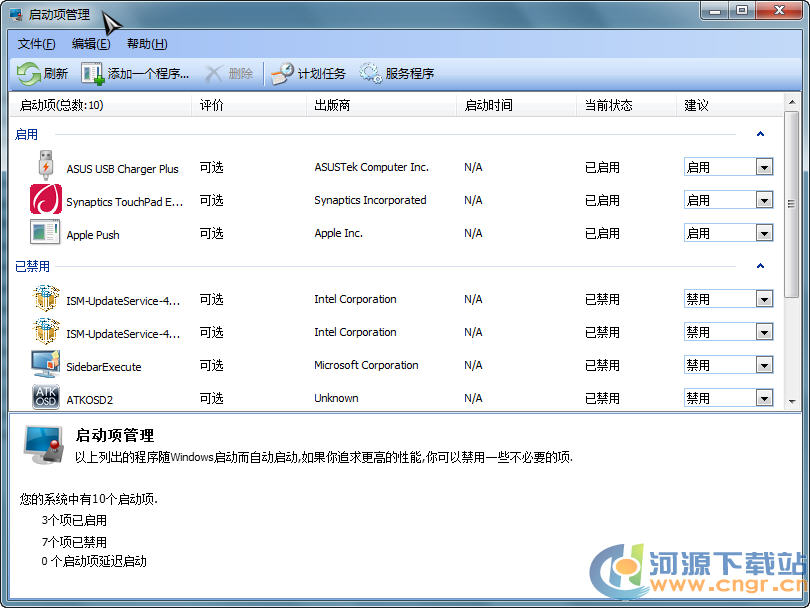Click the Add a program (添加一个程序) icon
This screenshot has width=810, height=608.
pos(92,73)
